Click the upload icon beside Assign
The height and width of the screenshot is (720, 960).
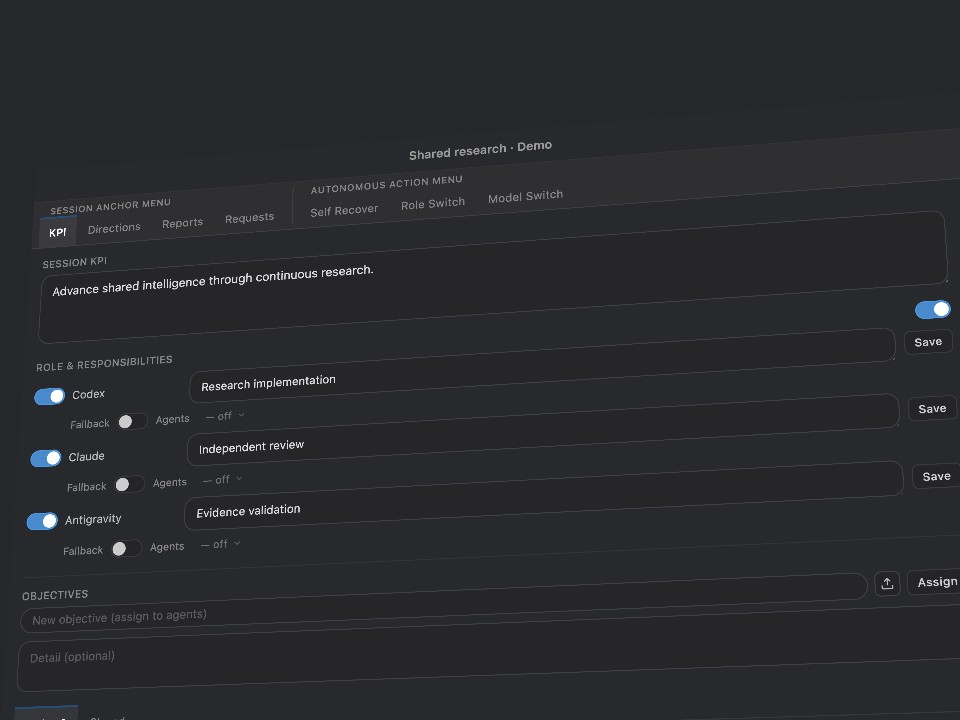[887, 584]
